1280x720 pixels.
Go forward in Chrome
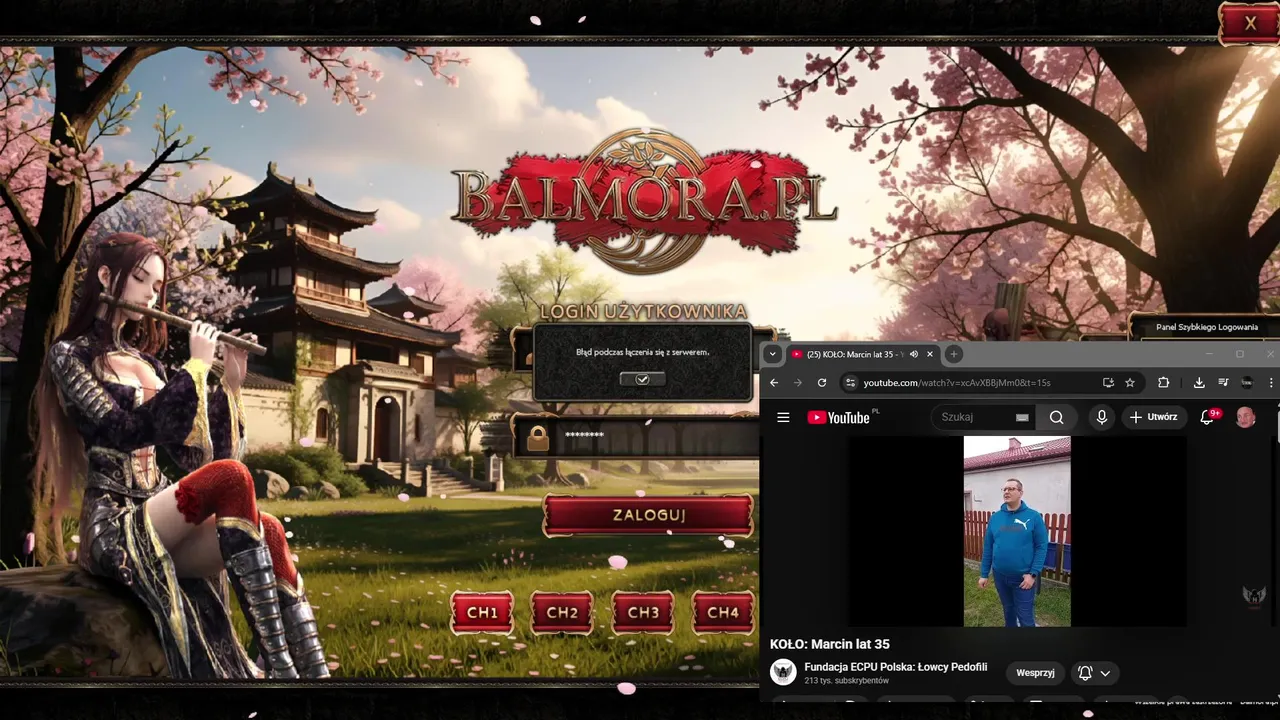(798, 382)
